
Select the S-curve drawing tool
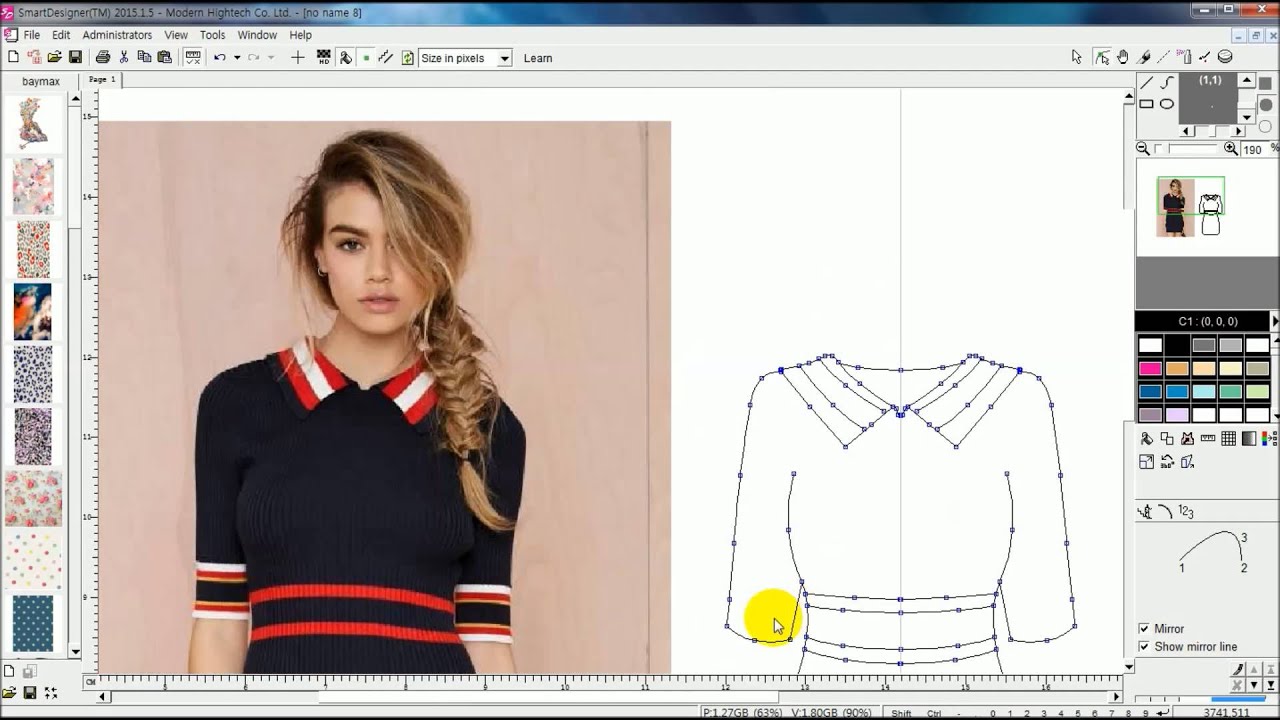coord(1167,83)
